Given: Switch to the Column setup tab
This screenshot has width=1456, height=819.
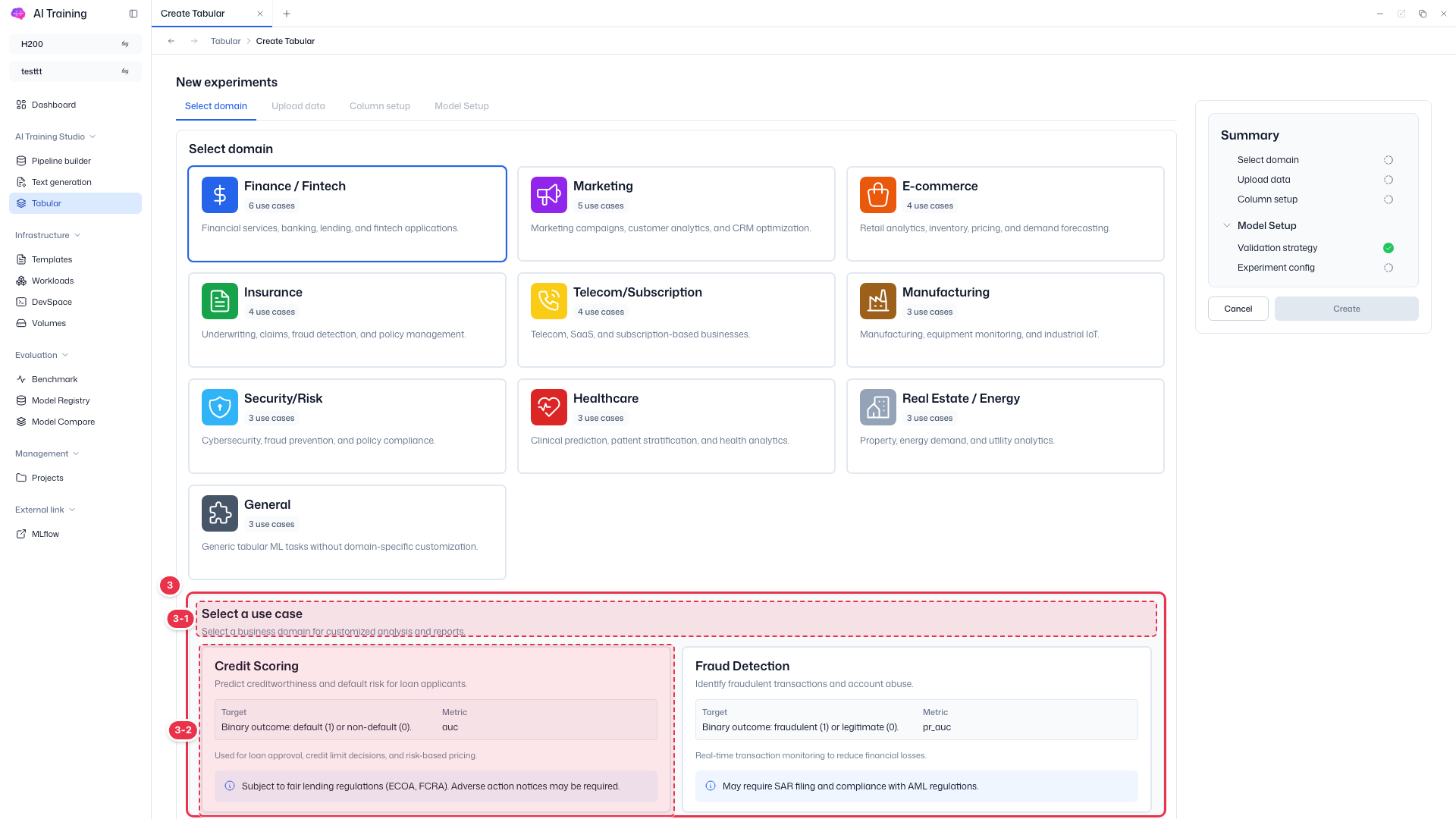Looking at the screenshot, I should point(380,106).
